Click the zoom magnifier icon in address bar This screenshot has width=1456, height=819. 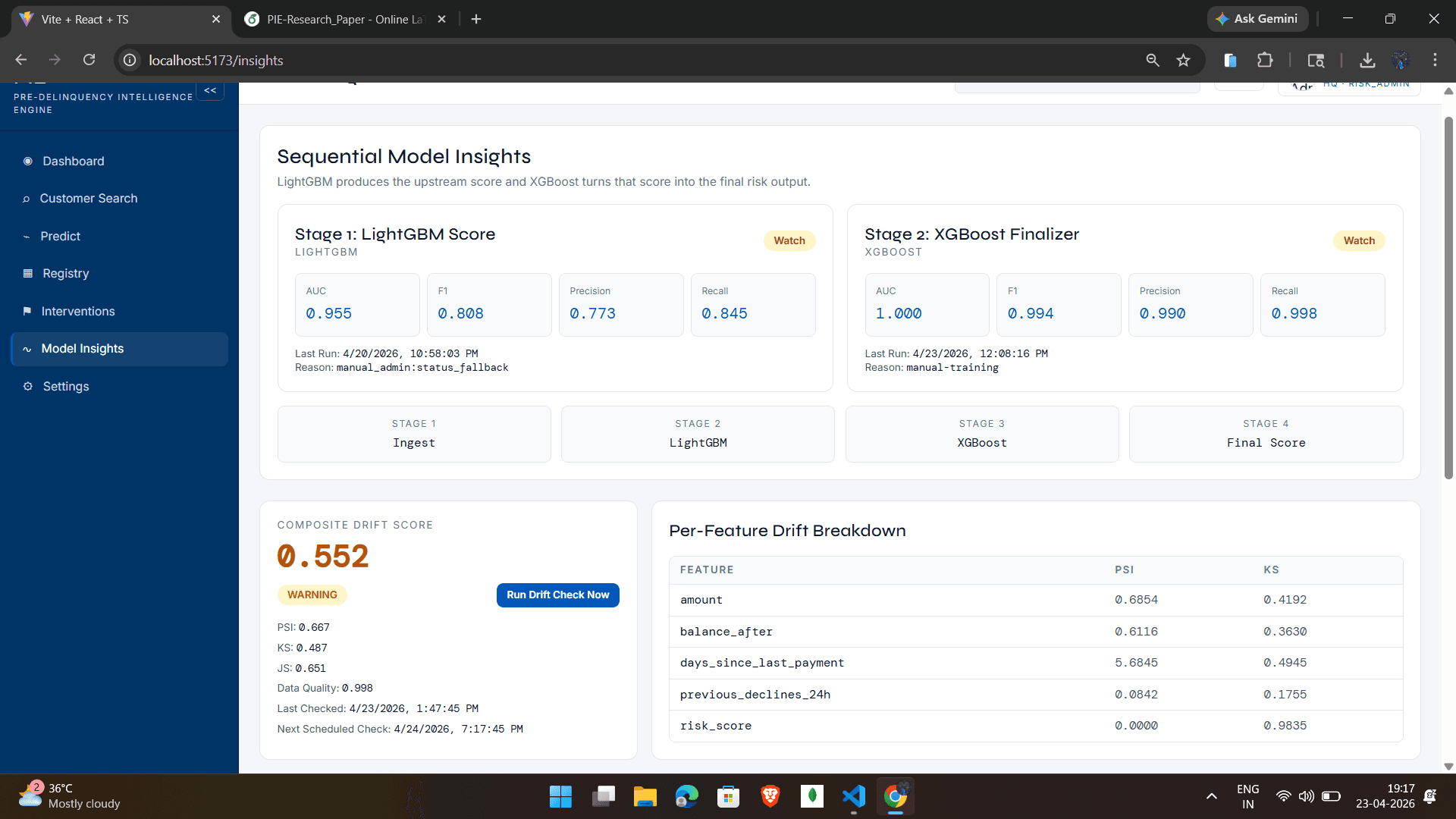pos(1153,60)
